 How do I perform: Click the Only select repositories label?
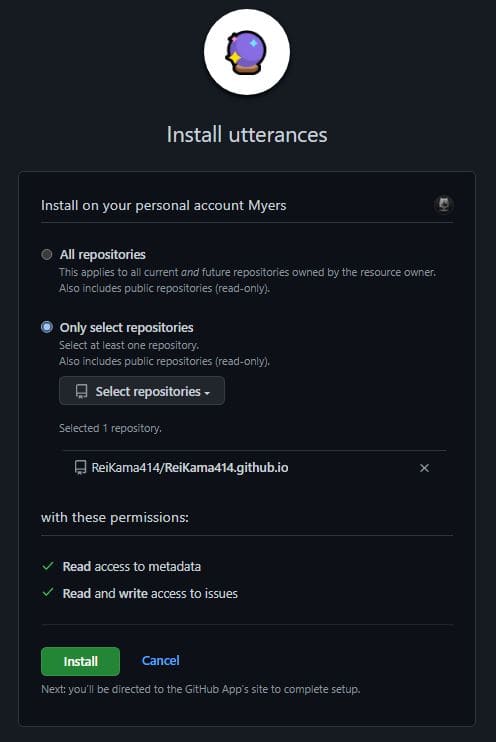pyautogui.click(x=126, y=327)
